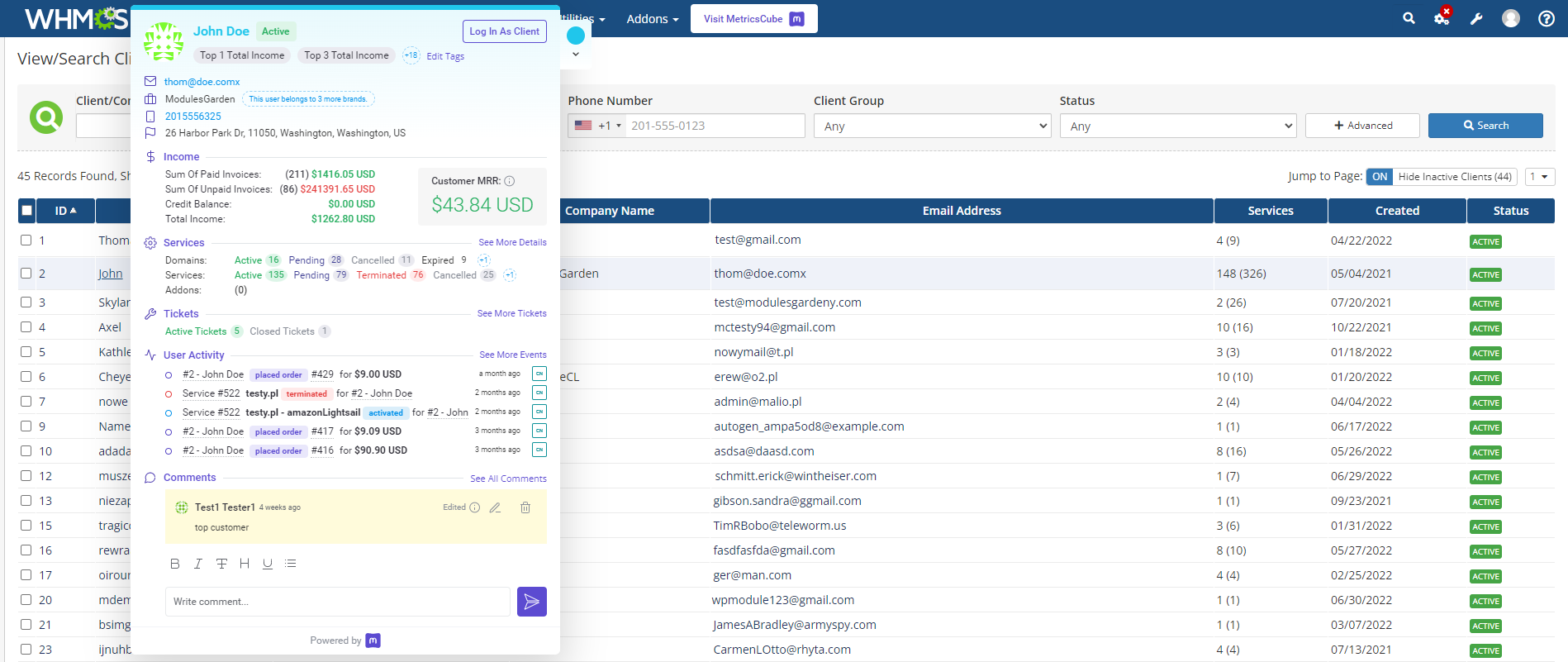
Task: Open event icon for order #417 activity
Action: pyautogui.click(x=539, y=431)
